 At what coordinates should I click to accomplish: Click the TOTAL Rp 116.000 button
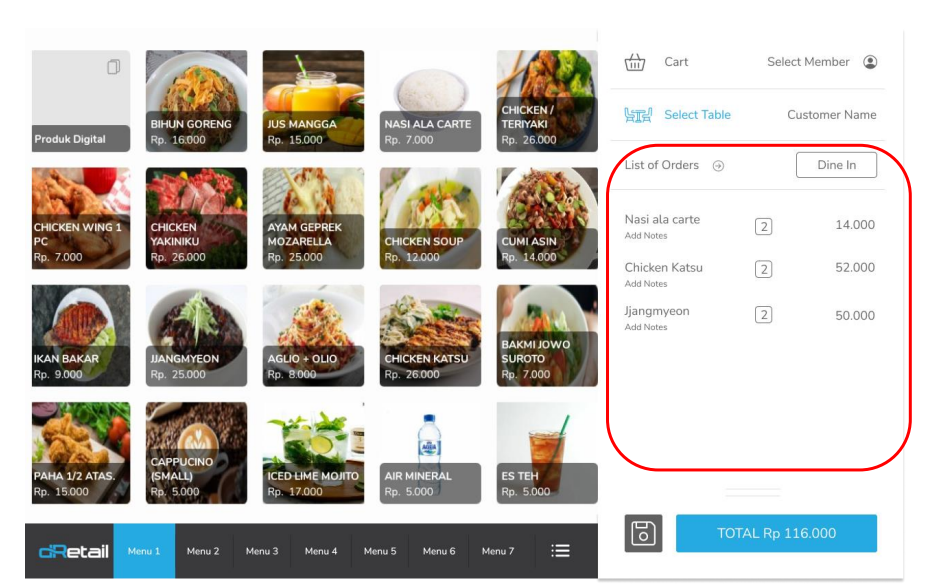776,533
